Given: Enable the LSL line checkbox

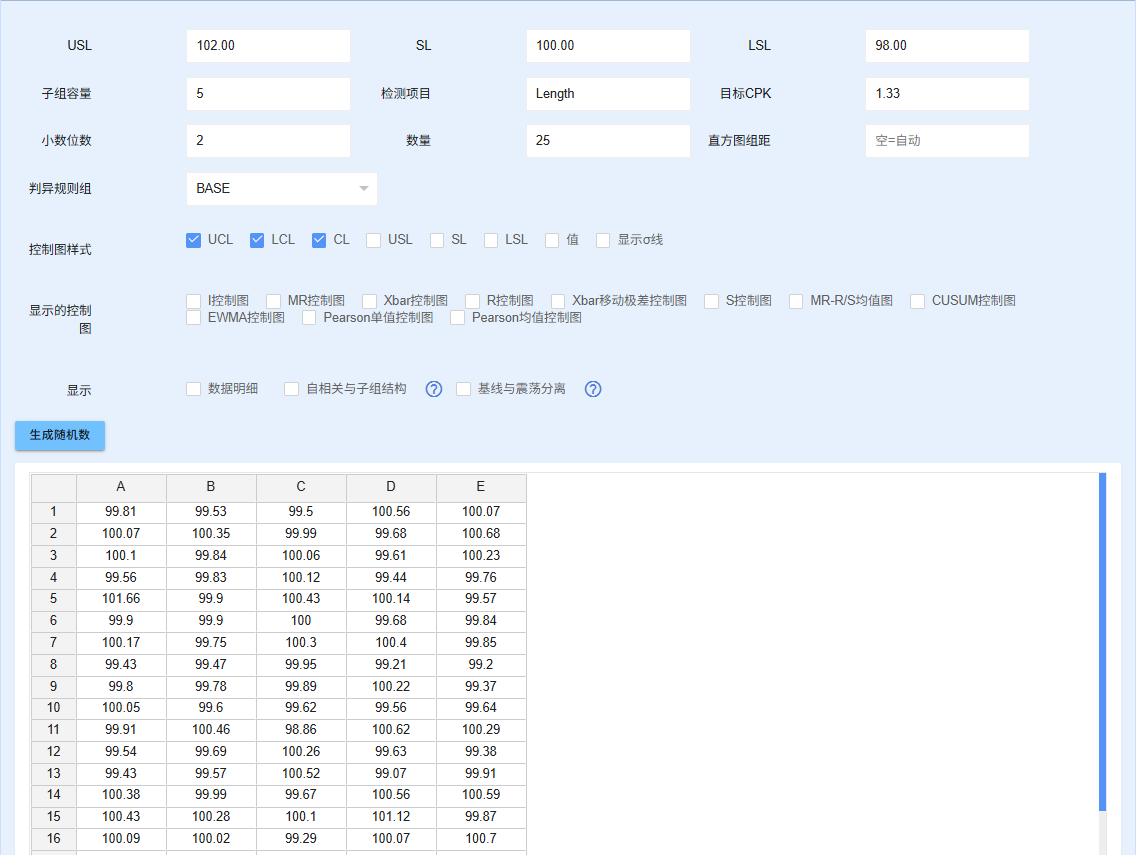Looking at the screenshot, I should (x=491, y=240).
